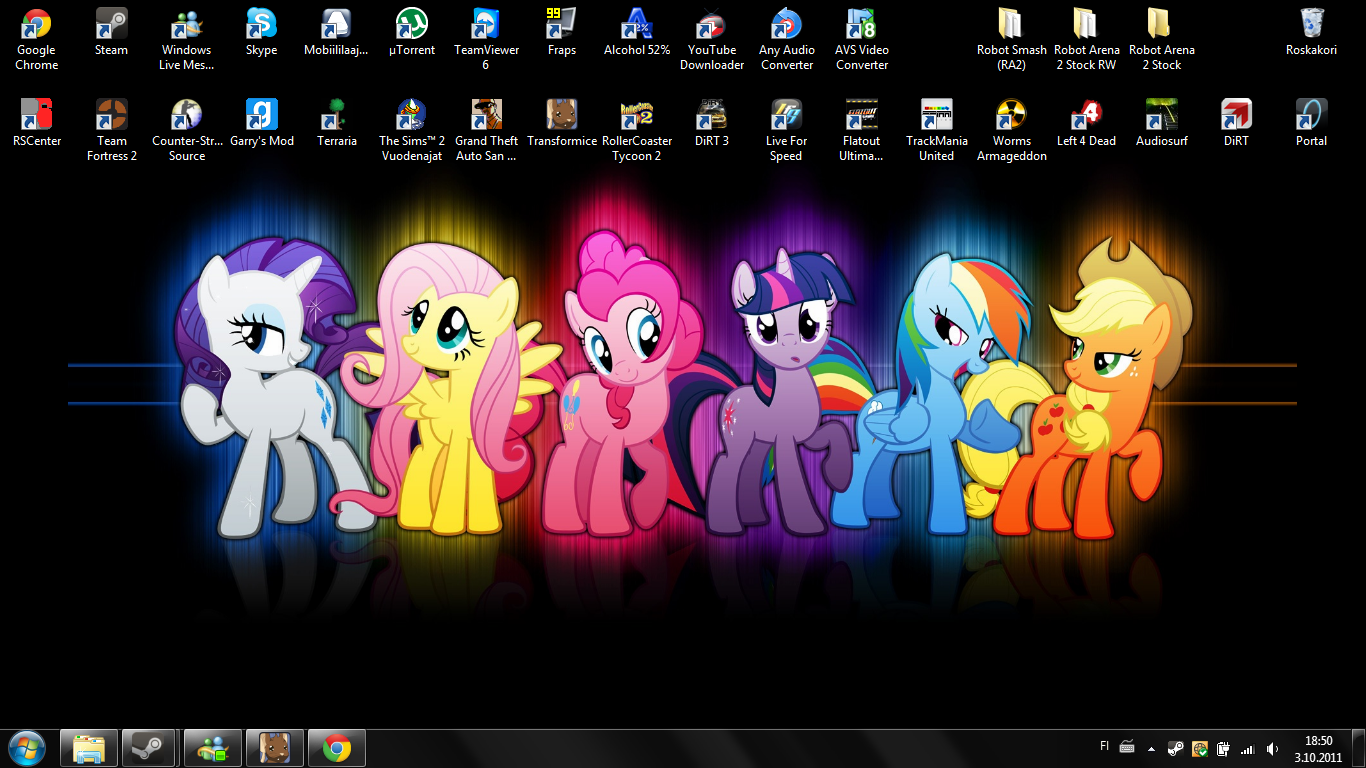Click the Show desktop button
The image size is (1366, 768).
(x=1358, y=748)
